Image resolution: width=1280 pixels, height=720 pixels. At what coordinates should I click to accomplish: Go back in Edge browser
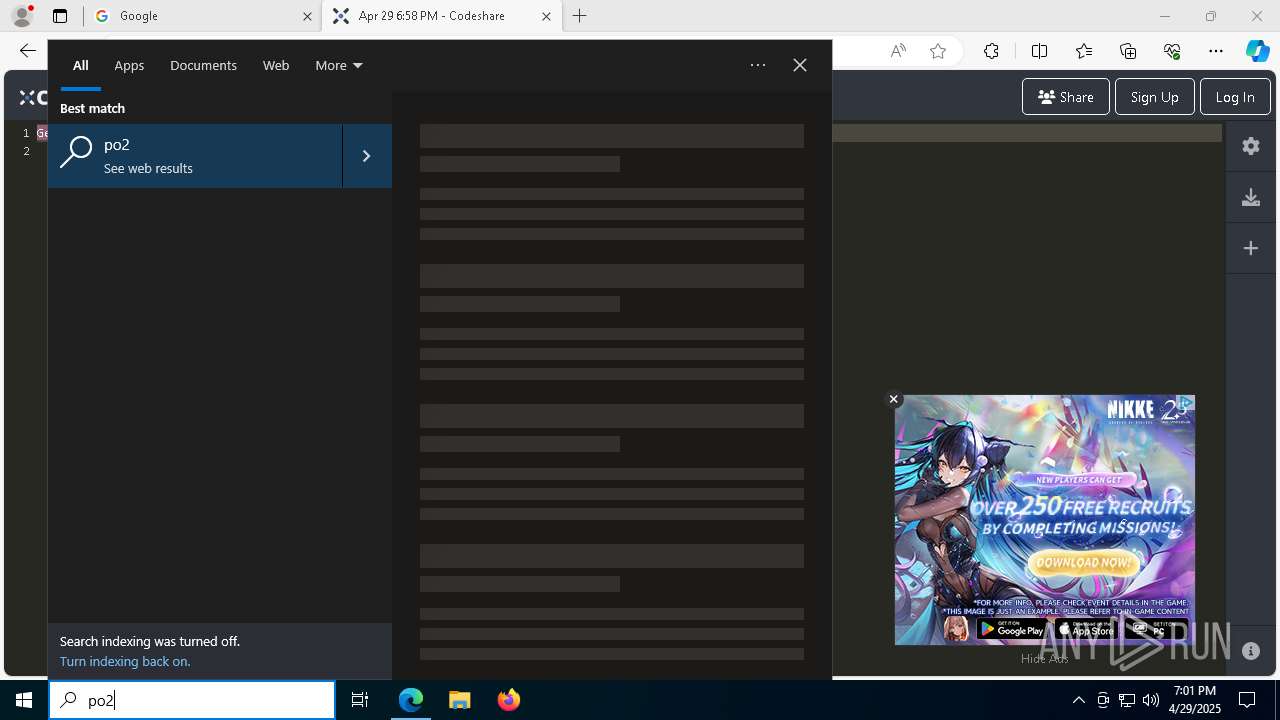coord(28,51)
